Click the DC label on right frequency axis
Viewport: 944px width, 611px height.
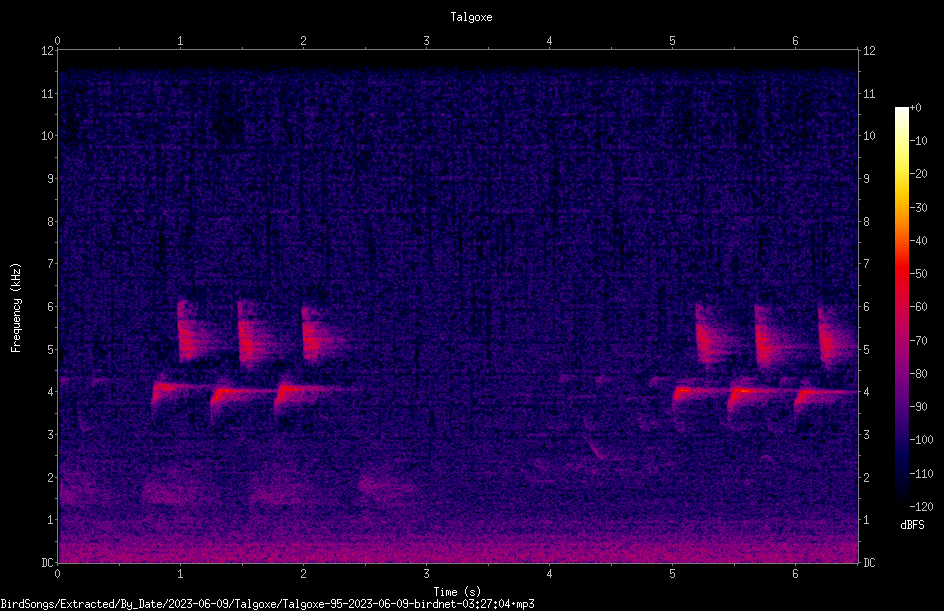[x=869, y=563]
